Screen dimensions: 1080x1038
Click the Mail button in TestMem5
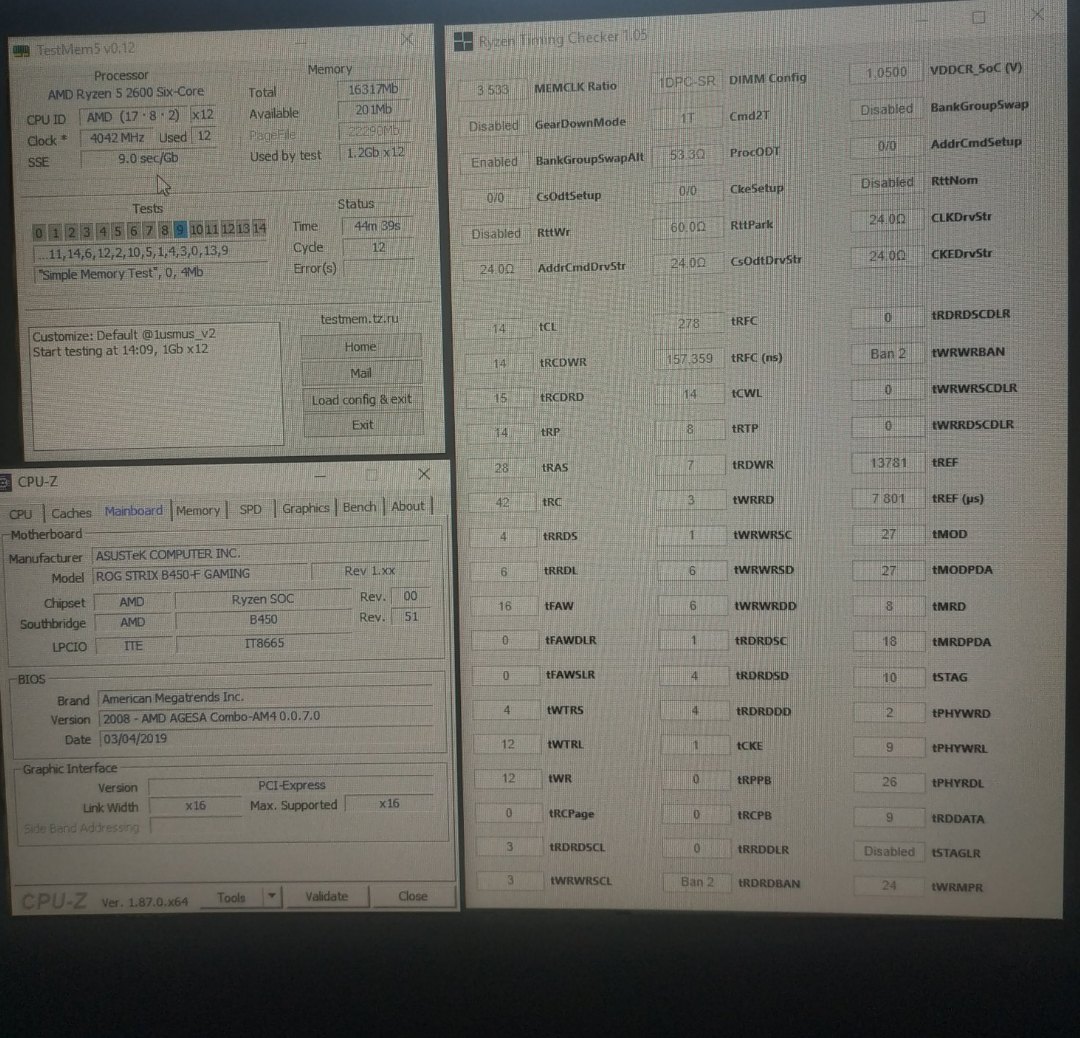361,373
